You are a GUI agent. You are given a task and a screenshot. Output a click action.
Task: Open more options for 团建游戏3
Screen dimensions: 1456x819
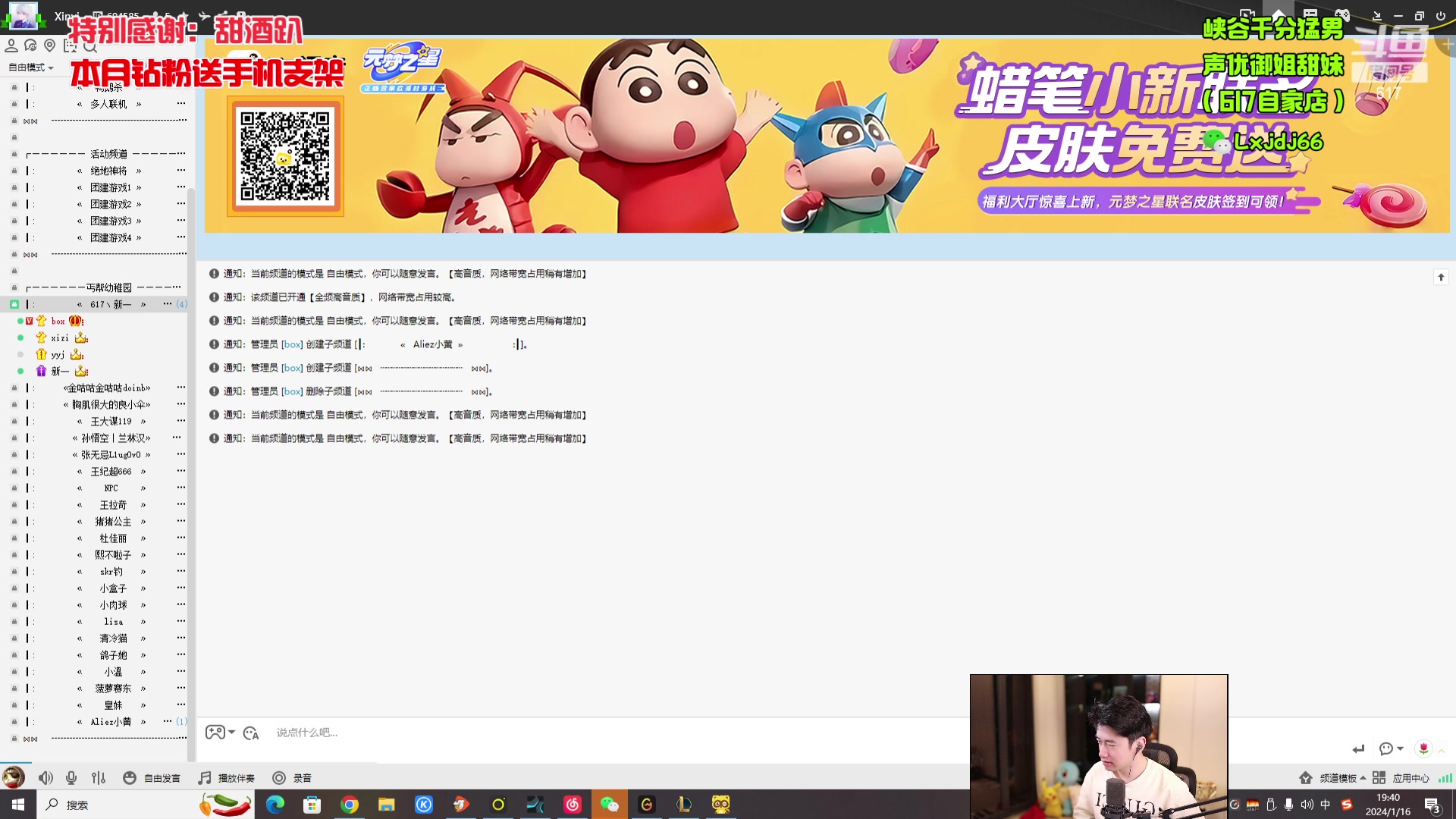click(x=180, y=220)
